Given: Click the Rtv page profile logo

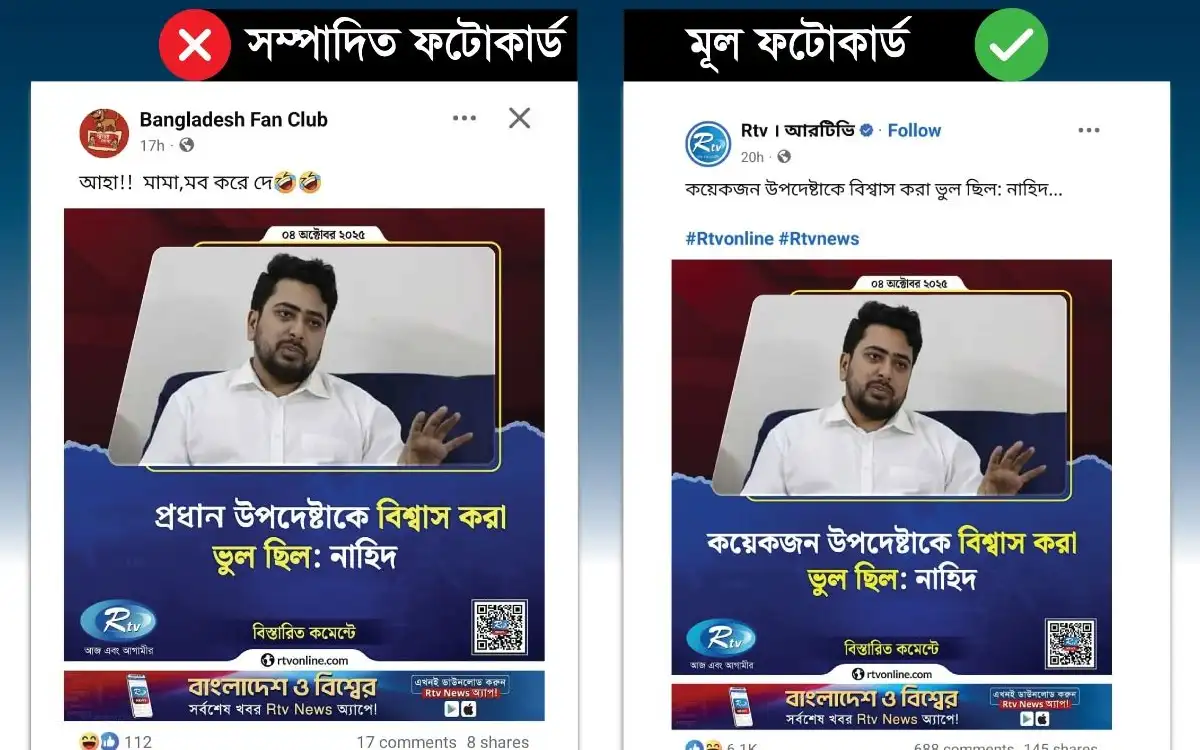Looking at the screenshot, I should coord(708,143).
